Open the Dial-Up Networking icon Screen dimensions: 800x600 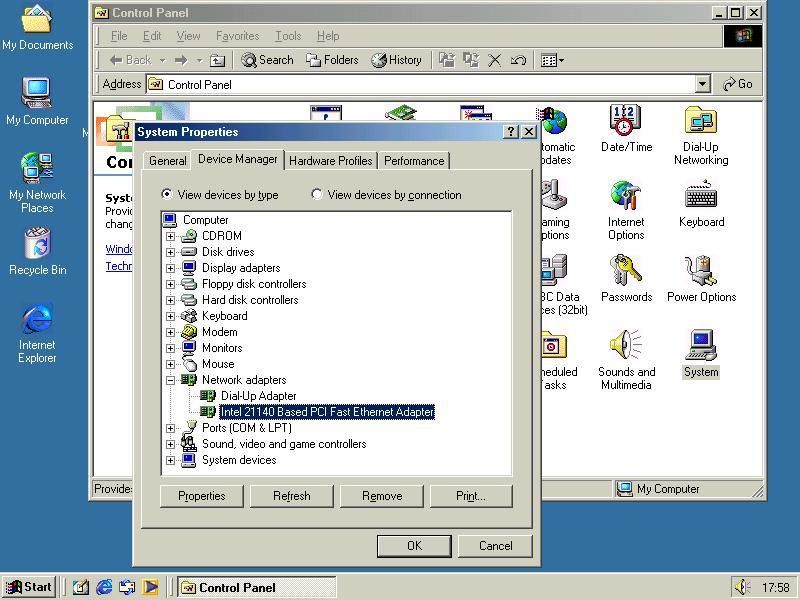point(700,123)
